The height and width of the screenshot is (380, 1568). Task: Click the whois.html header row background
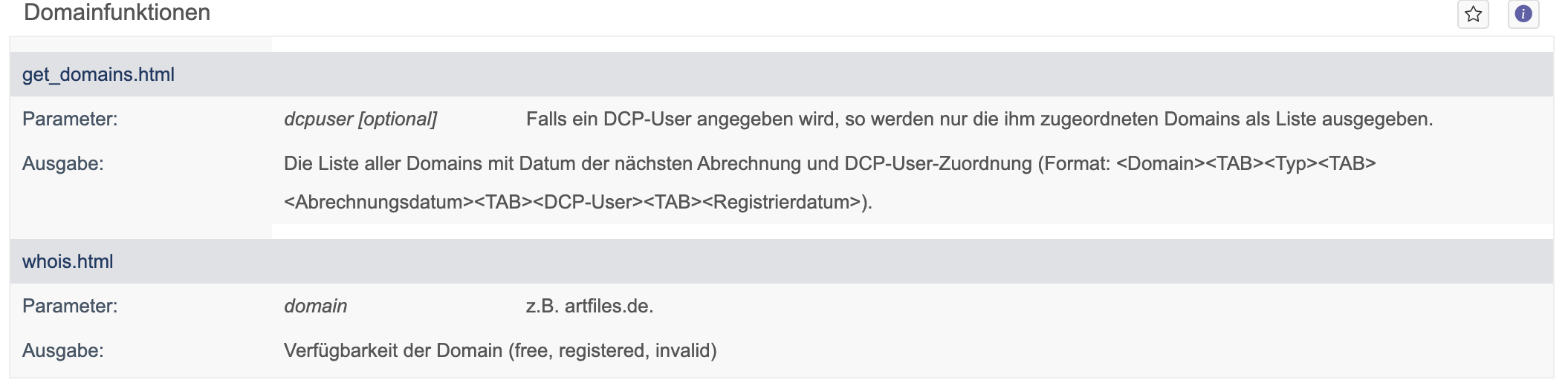781,261
